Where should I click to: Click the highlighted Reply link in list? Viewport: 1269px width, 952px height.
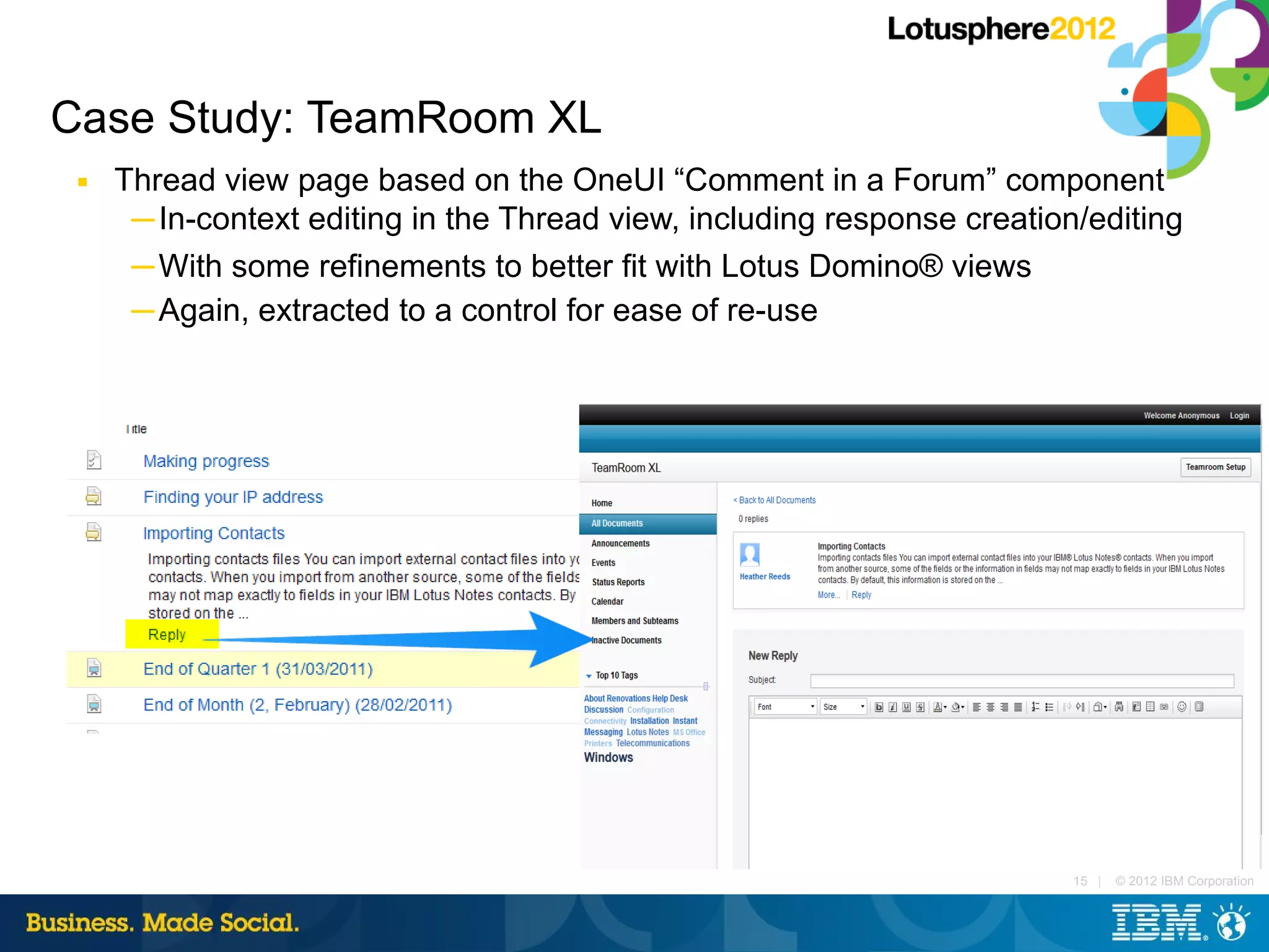click(167, 634)
